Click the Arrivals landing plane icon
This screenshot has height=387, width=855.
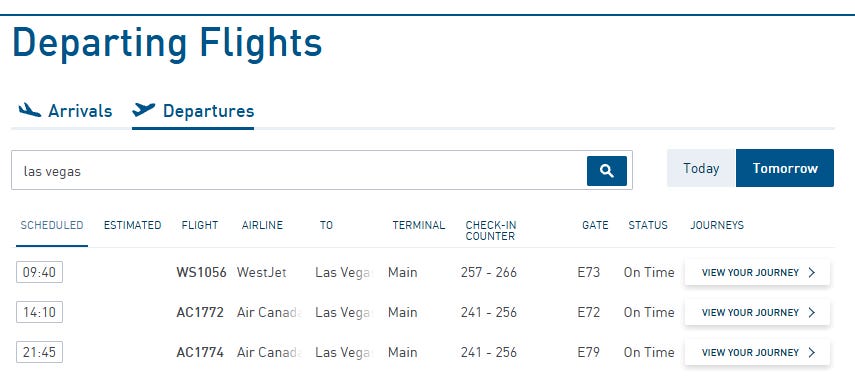[x=29, y=110]
